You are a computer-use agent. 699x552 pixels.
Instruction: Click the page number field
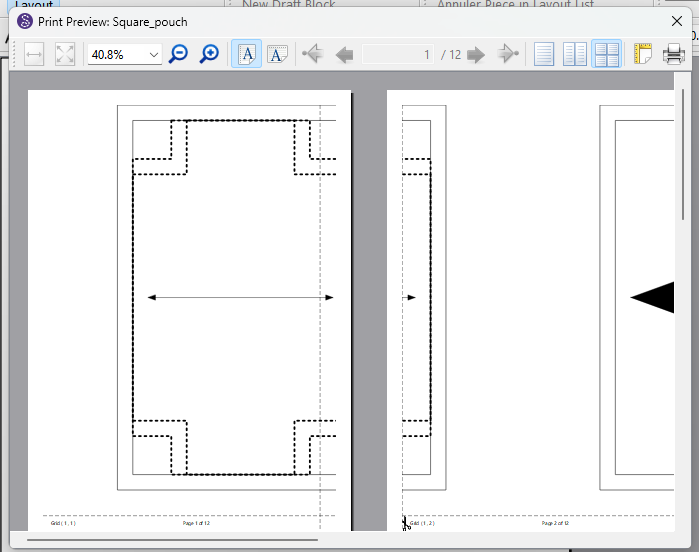[400, 55]
